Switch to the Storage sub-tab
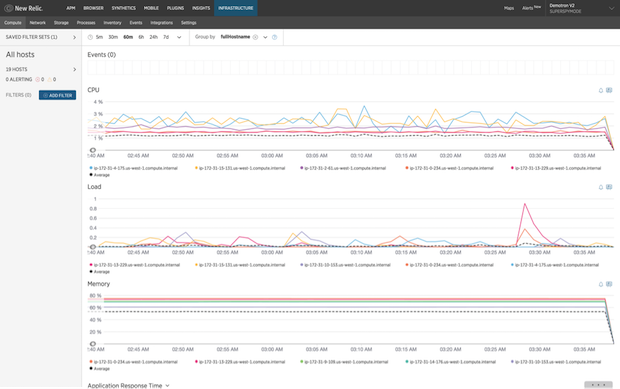The height and width of the screenshot is (389, 620). pyautogui.click(x=61, y=23)
